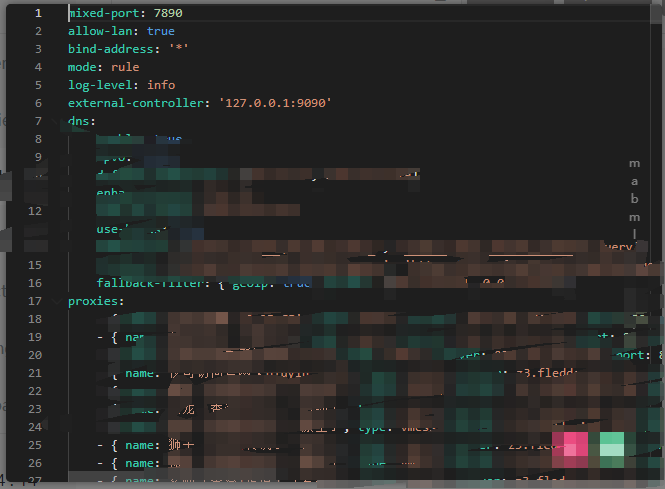The height and width of the screenshot is (489, 665).
Task: Click the fallback-filter key on line 16
Action: (150, 283)
